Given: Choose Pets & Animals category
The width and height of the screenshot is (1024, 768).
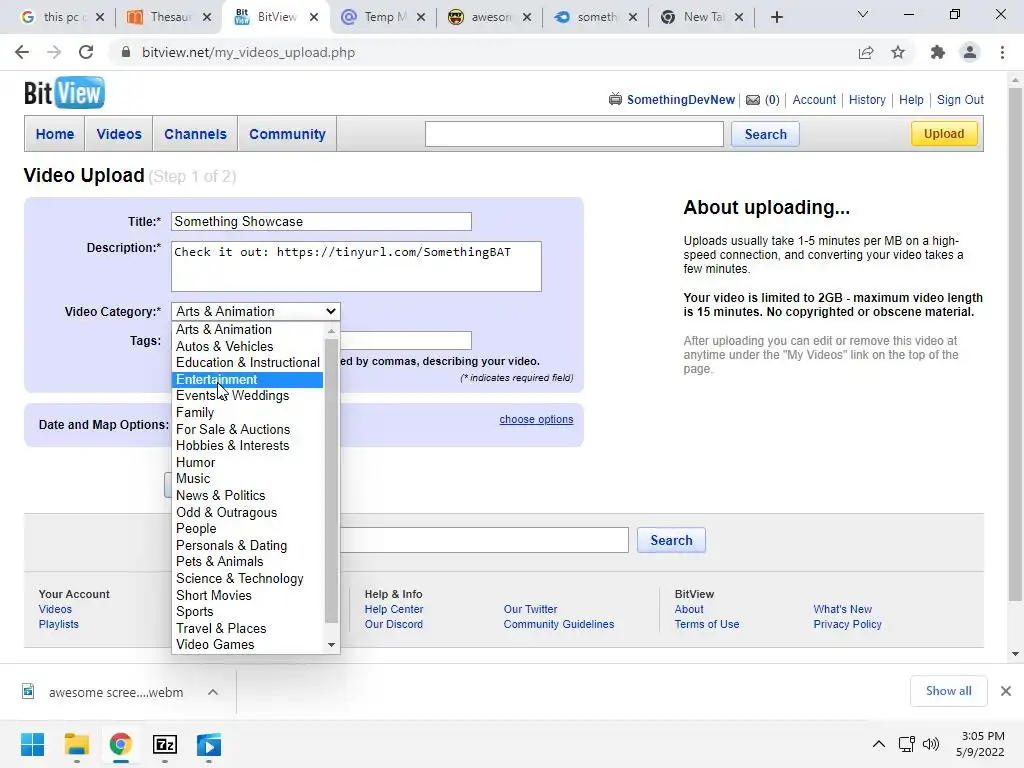Looking at the screenshot, I should coord(248,562).
